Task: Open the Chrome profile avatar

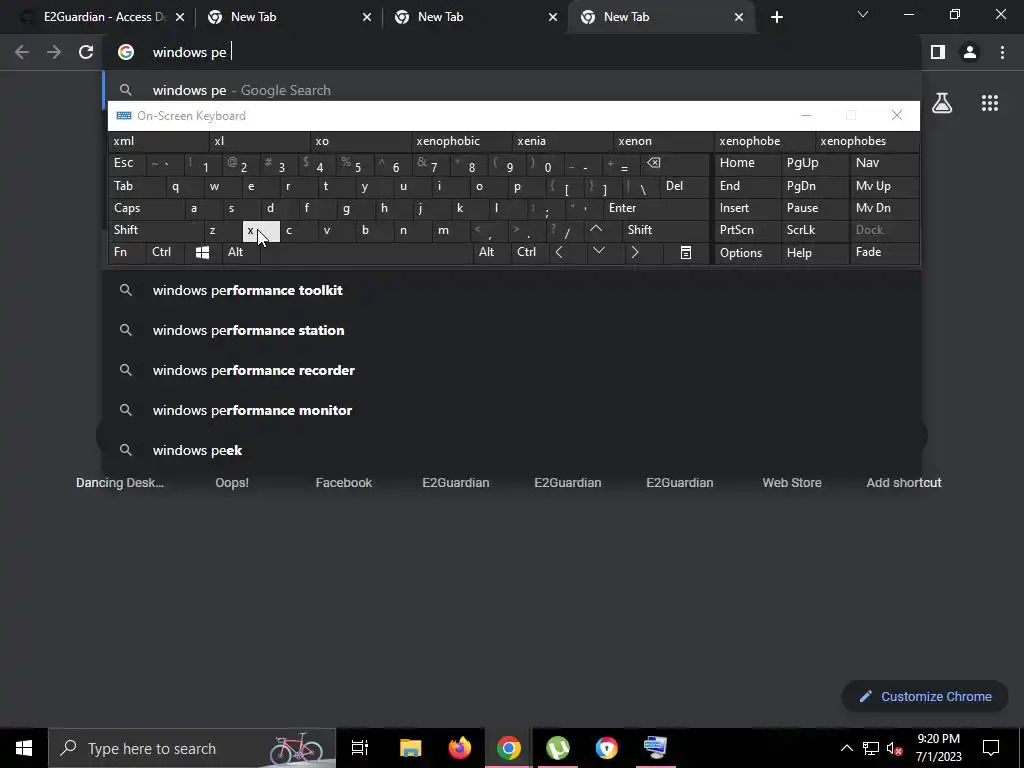Action: 970,52
